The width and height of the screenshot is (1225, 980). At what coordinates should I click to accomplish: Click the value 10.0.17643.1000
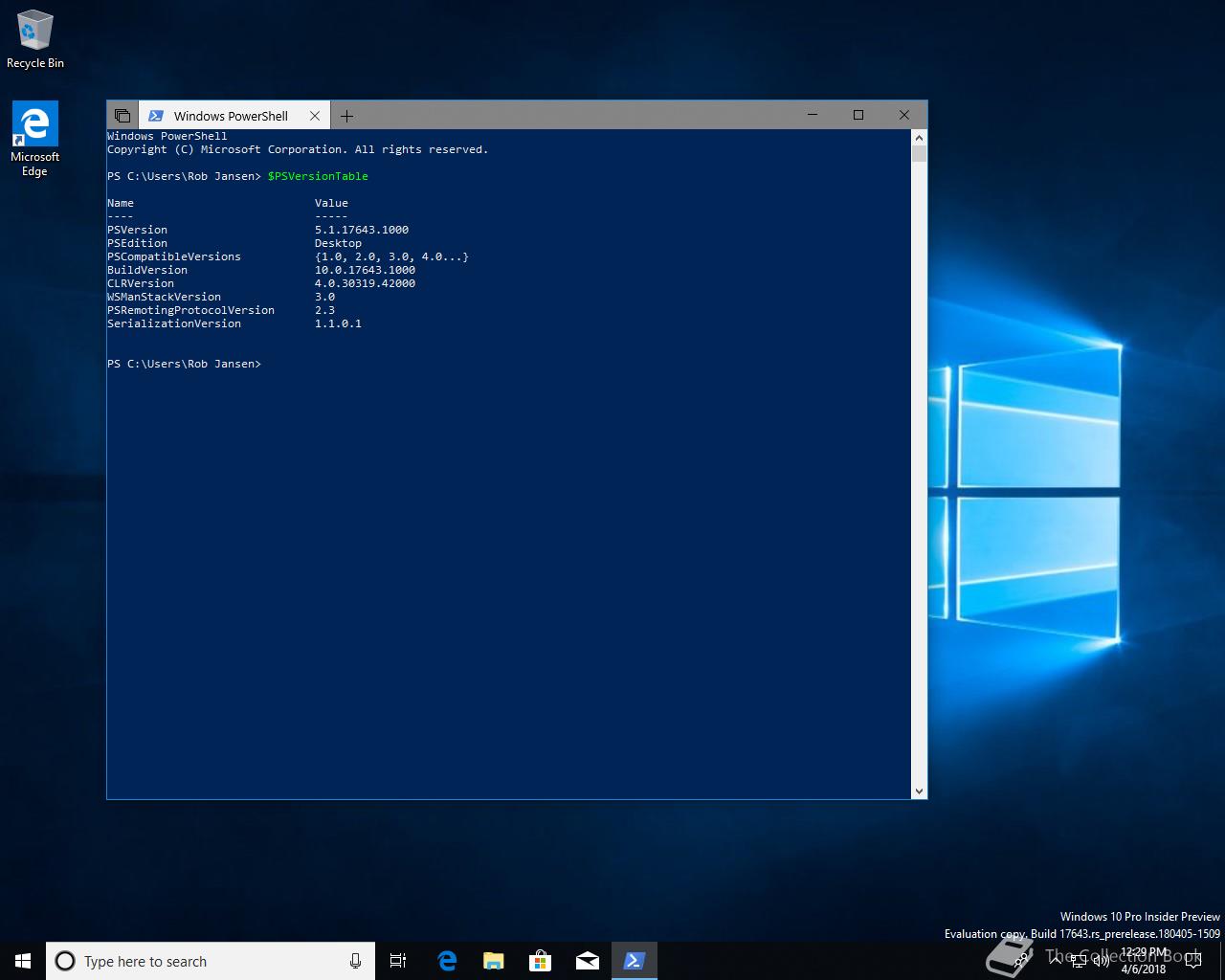pyautogui.click(x=365, y=270)
